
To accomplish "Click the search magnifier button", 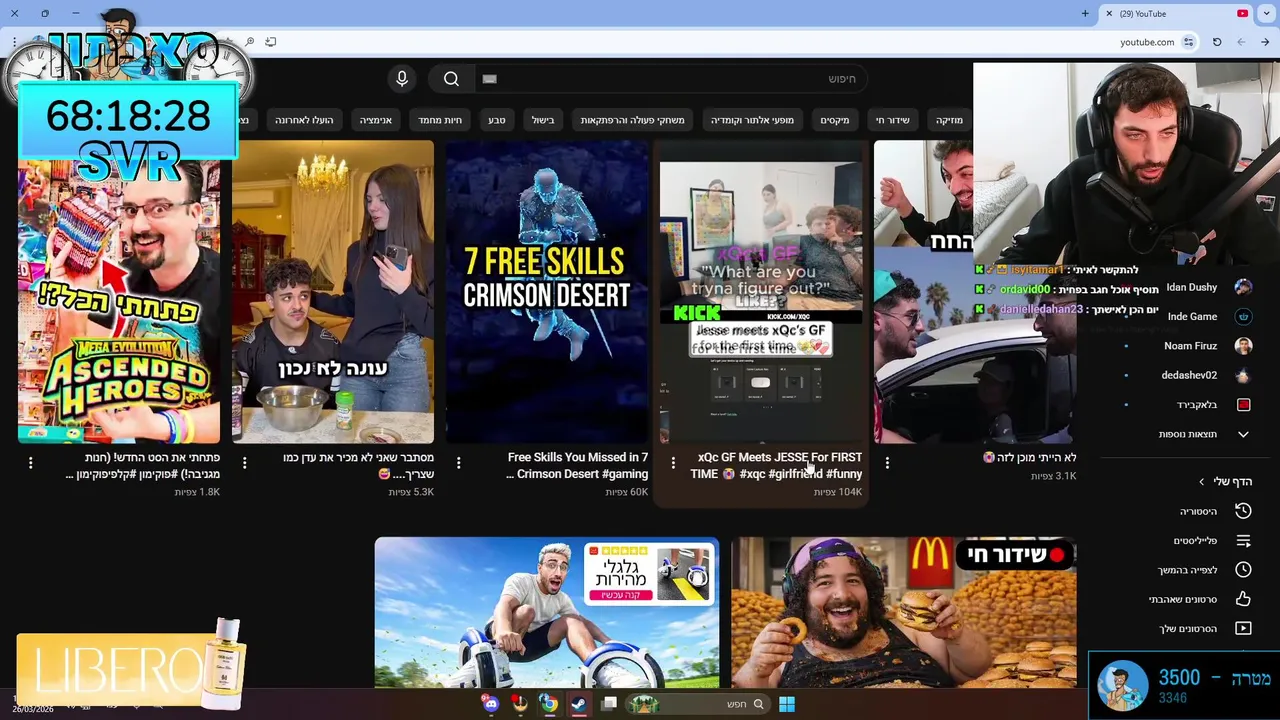I will [451, 79].
